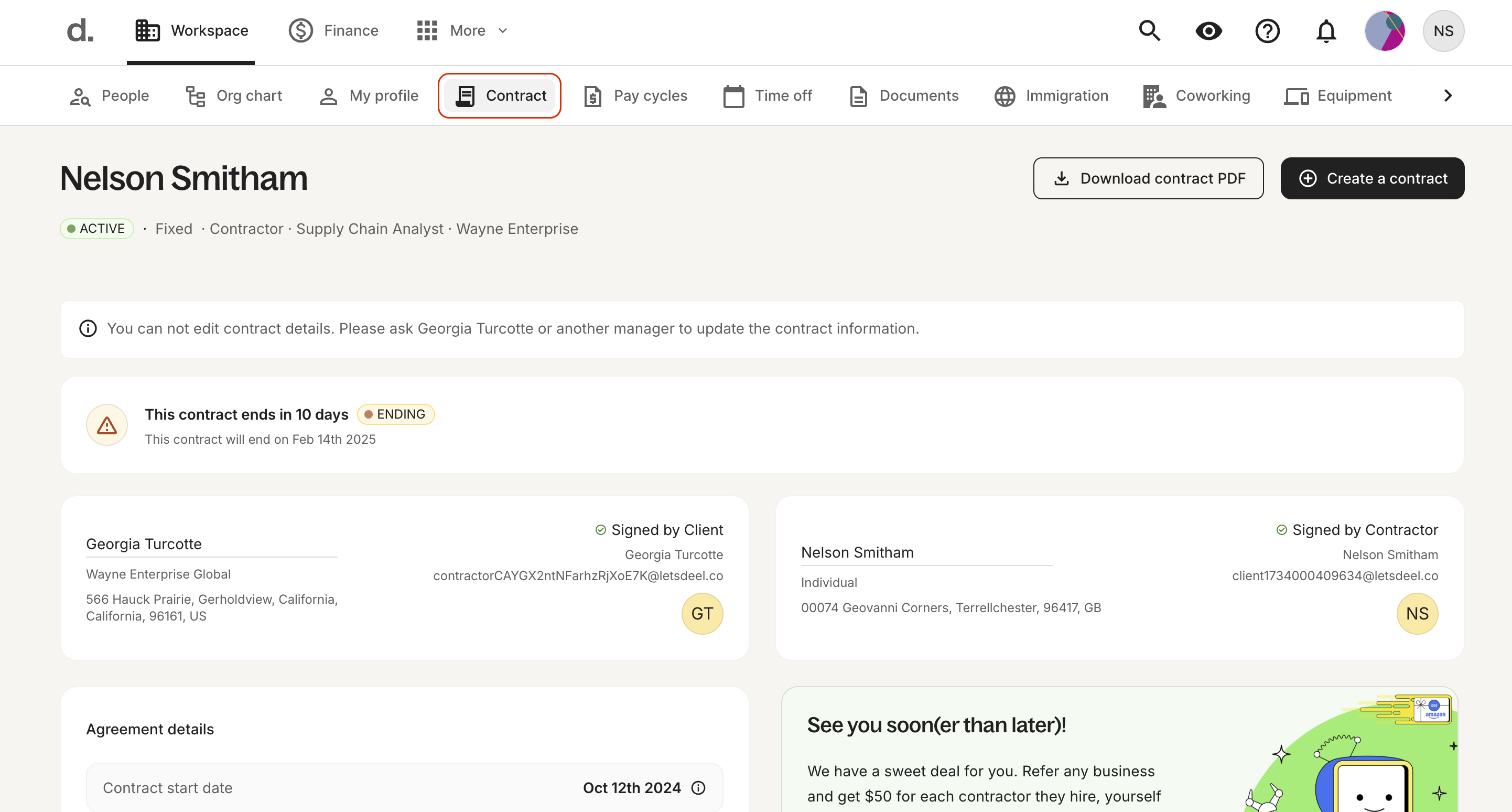The image size is (1512, 812).
Task: Click the Documents file icon
Action: [x=859, y=97]
